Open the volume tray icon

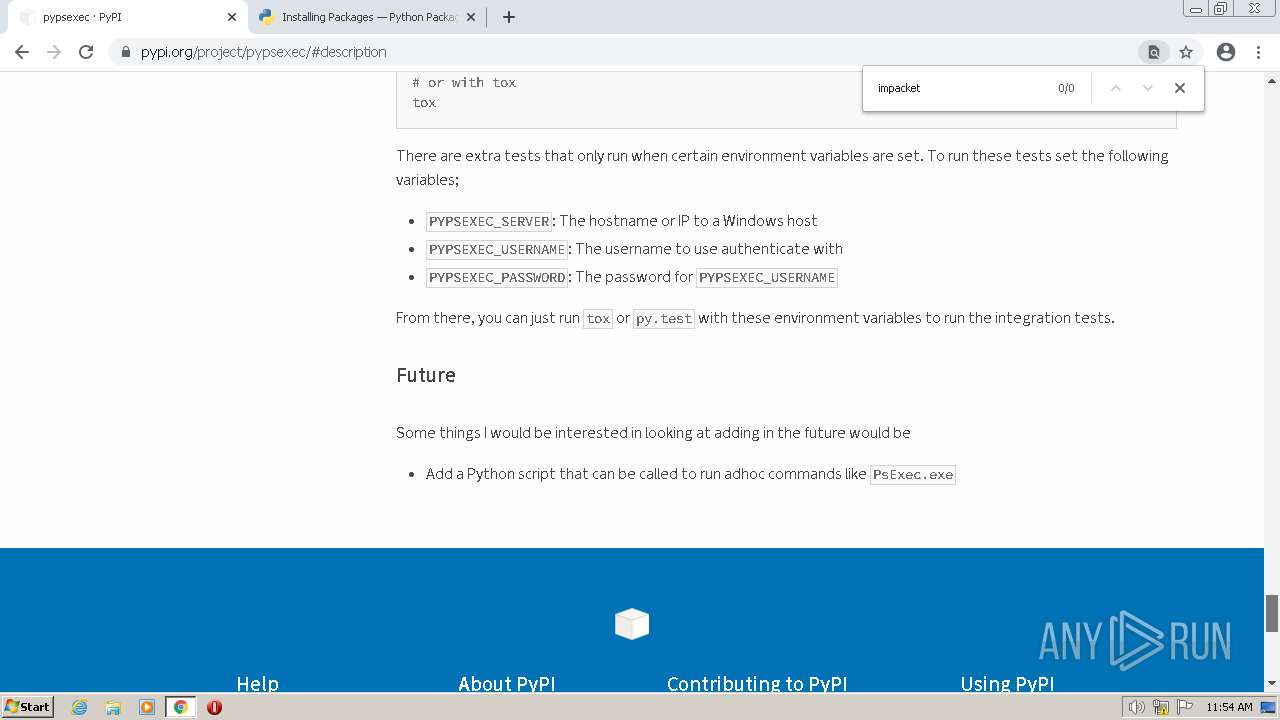pos(1137,707)
